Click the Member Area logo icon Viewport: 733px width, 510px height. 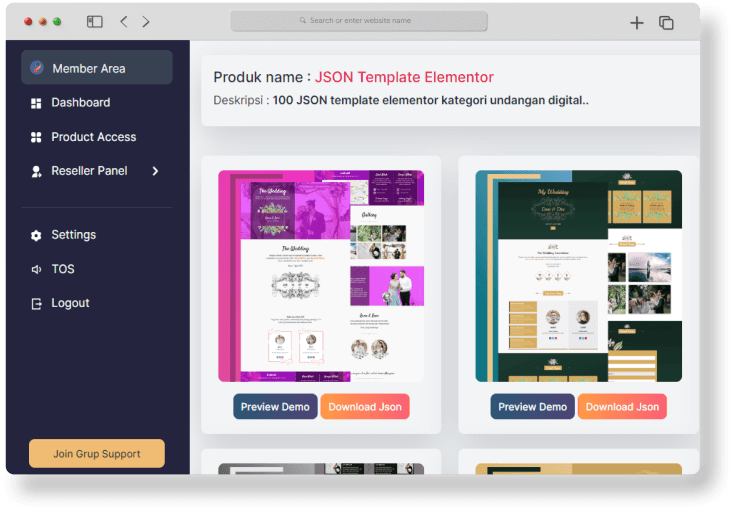[37, 68]
